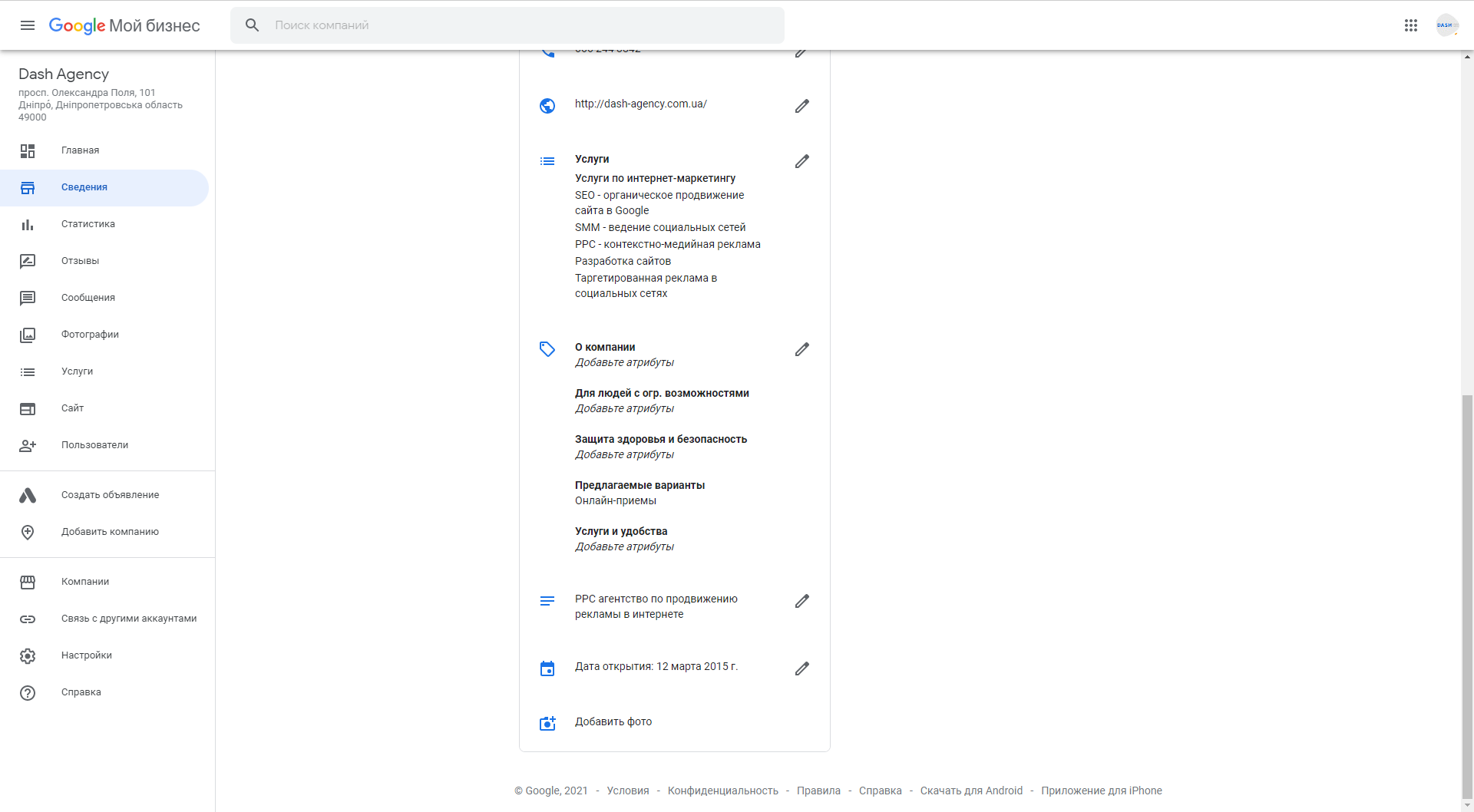
Task: Open the Dash account avatar
Action: (1447, 25)
